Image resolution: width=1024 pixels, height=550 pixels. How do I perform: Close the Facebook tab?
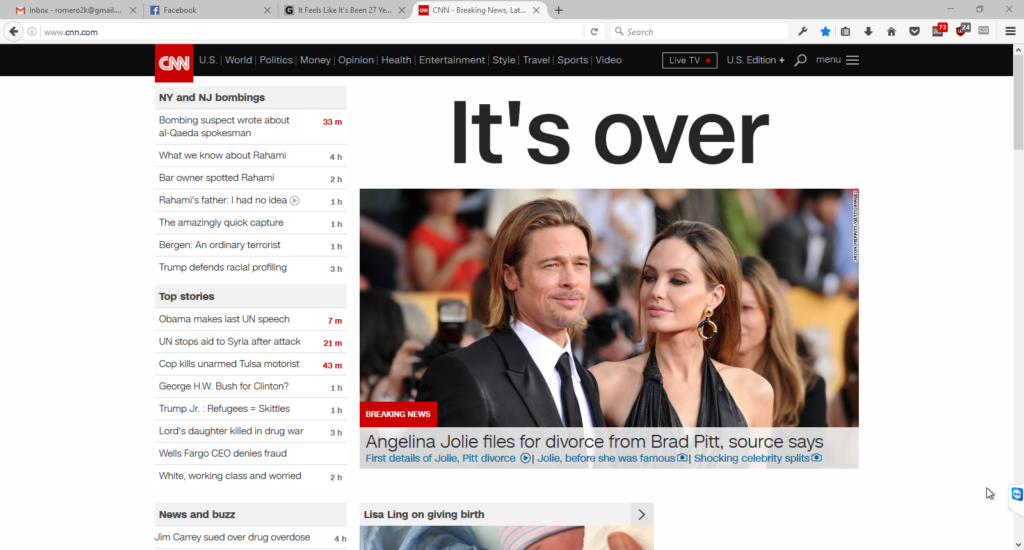point(267,10)
